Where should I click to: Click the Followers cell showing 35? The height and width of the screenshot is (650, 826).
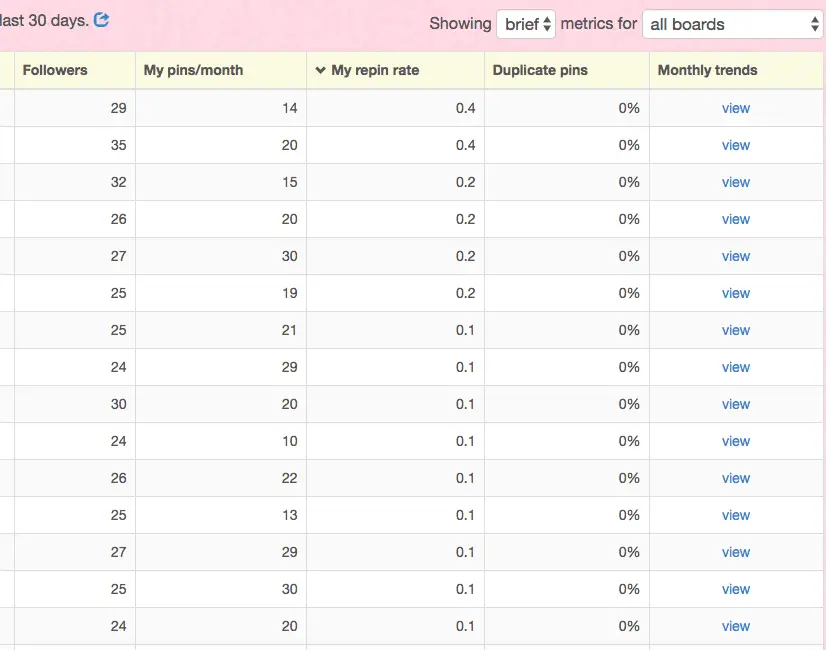tap(75, 145)
